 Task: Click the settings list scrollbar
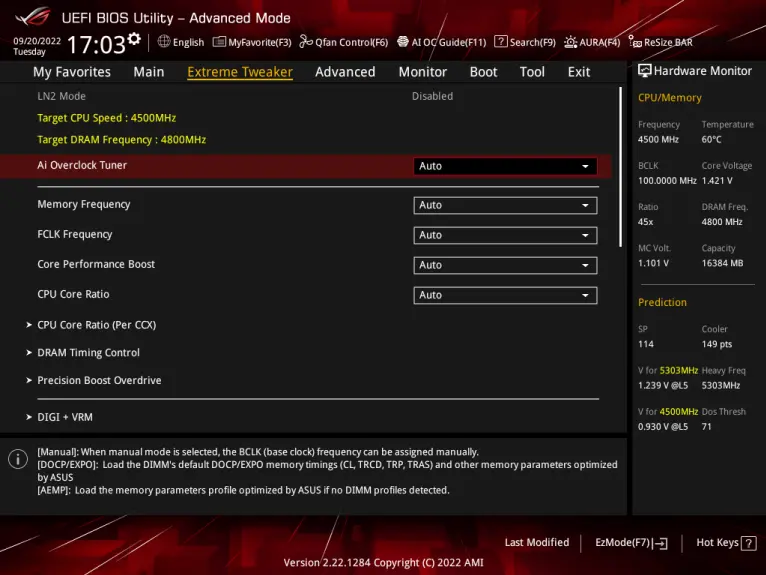tap(620, 167)
